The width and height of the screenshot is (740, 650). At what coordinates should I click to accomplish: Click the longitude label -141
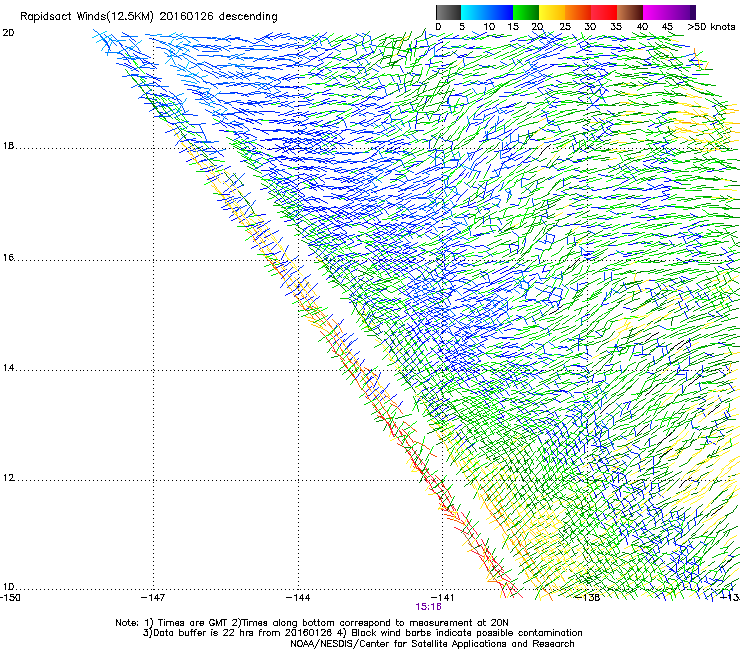pyautogui.click(x=442, y=598)
